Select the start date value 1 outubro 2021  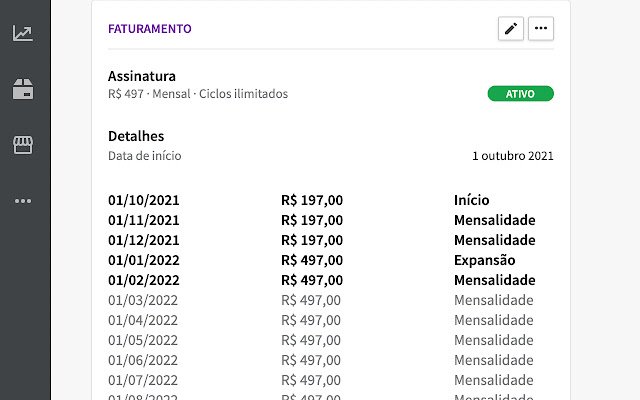513,156
